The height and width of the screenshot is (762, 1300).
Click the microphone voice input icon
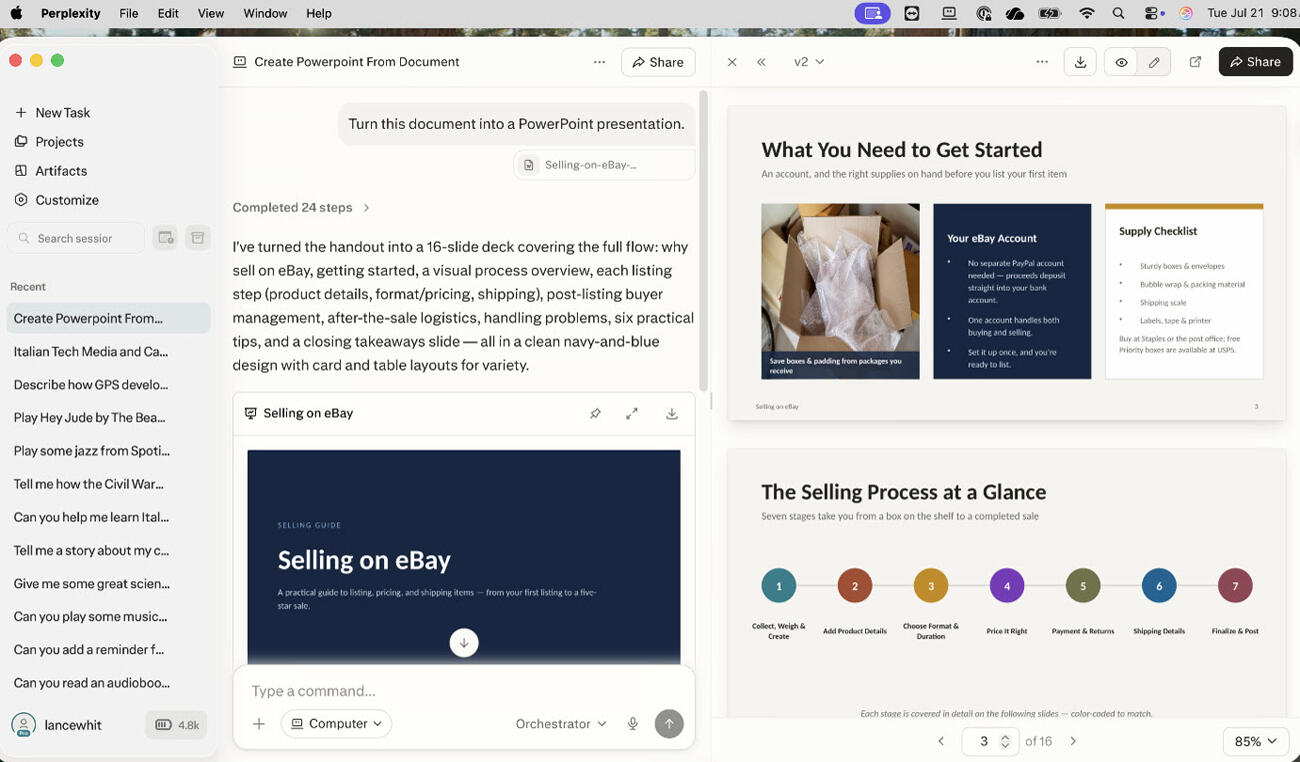click(x=632, y=724)
